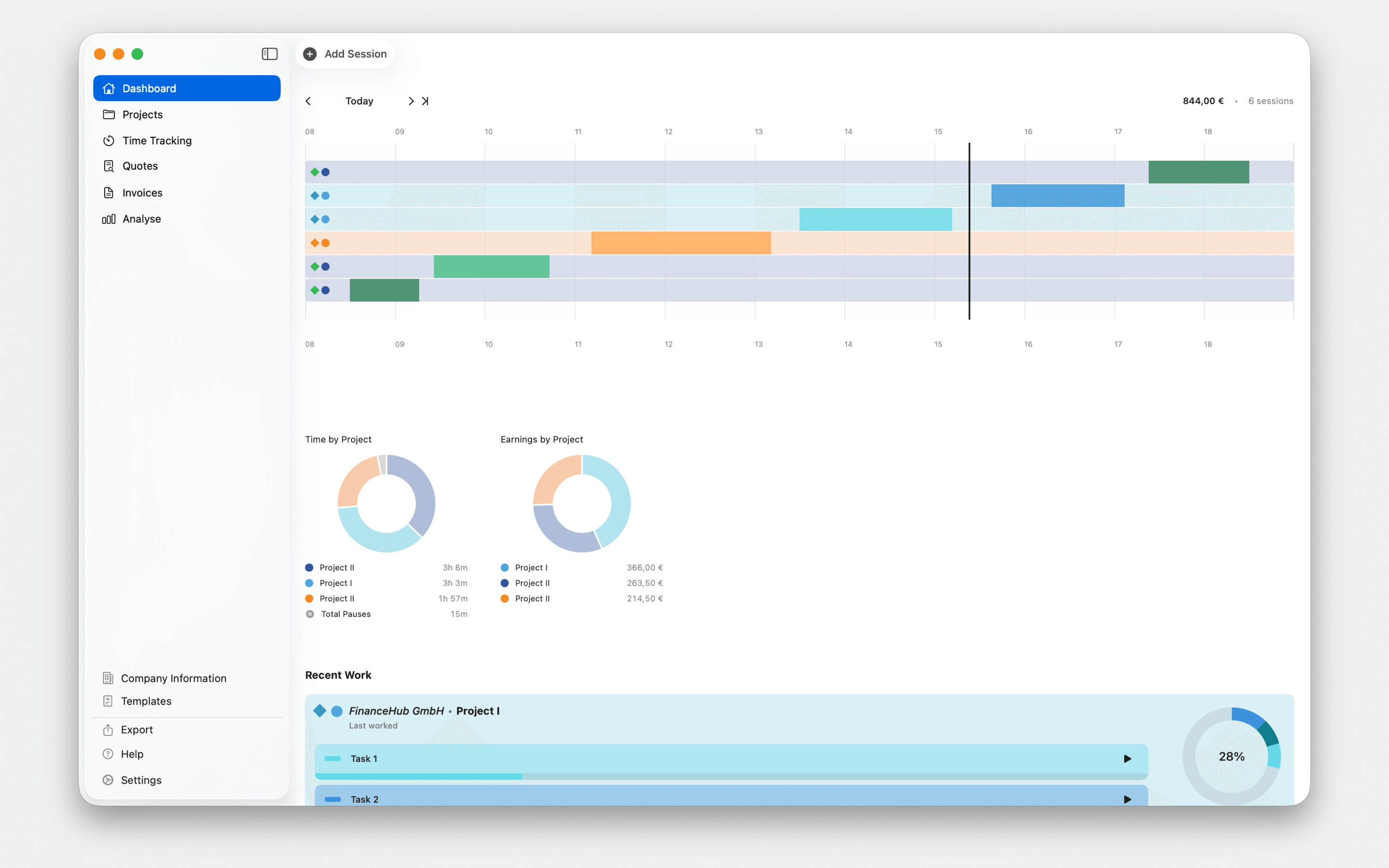Viewport: 1389px width, 868px height.
Task: Open the Time Tracking section
Action: (x=157, y=140)
